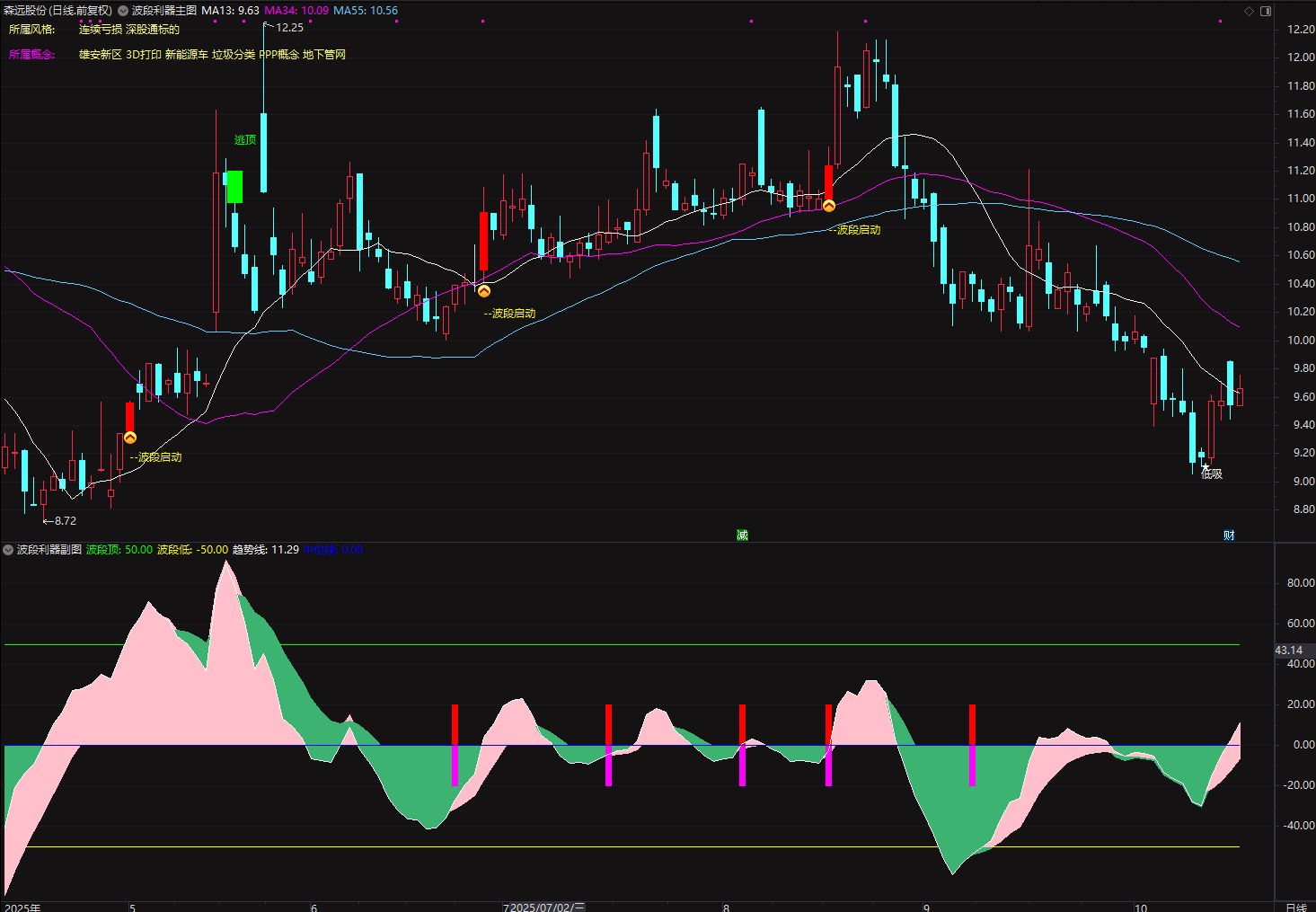Click the 波段启动 arrow icon near July

click(484, 291)
